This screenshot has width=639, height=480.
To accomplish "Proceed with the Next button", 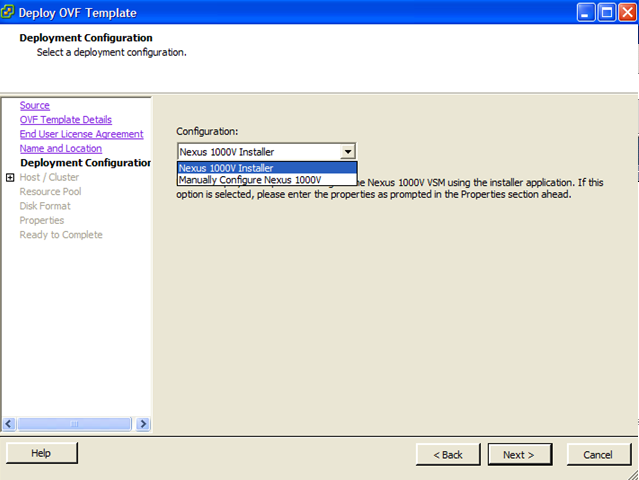I will click(x=520, y=455).
